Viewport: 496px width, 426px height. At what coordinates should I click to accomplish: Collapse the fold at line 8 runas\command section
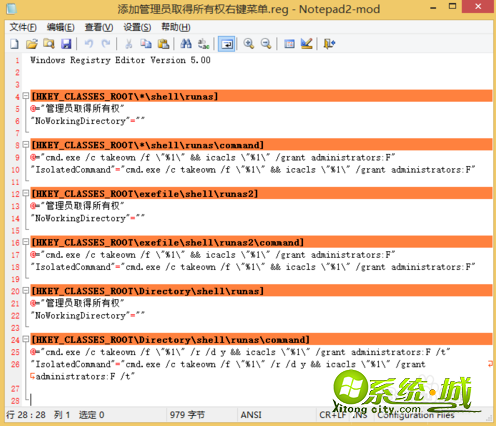(25, 145)
